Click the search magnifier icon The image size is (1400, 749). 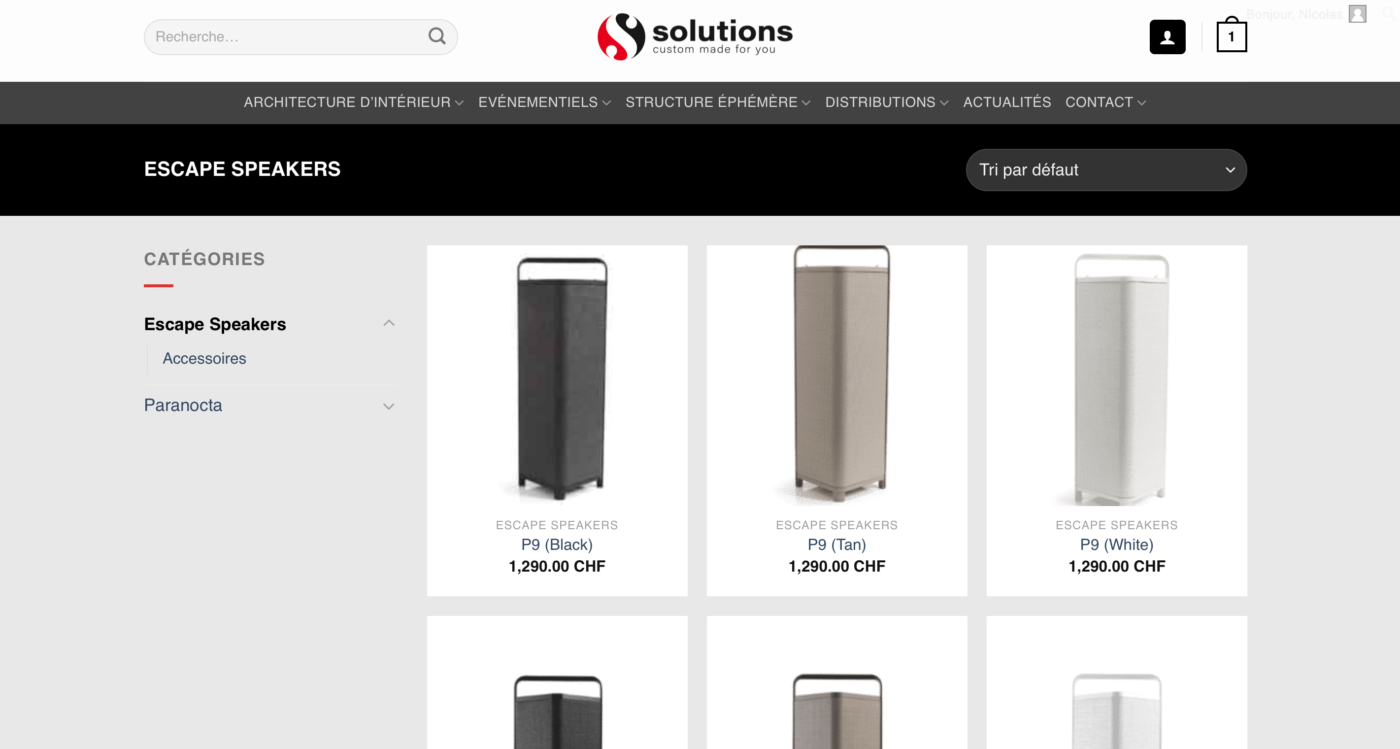pyautogui.click(x=437, y=37)
